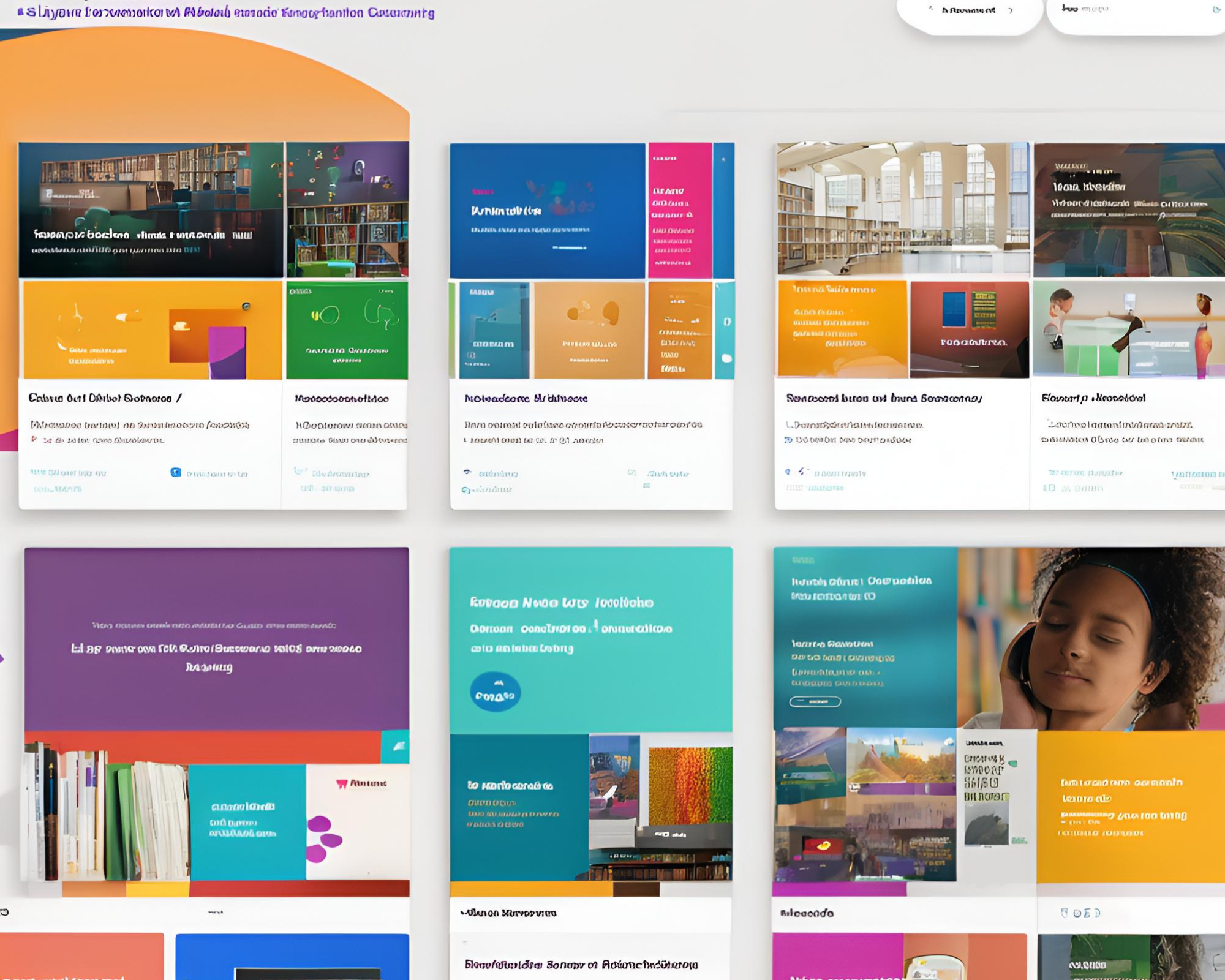The height and width of the screenshot is (980, 1225).
Task: Open the title link of first gallery card
Action: click(x=105, y=398)
